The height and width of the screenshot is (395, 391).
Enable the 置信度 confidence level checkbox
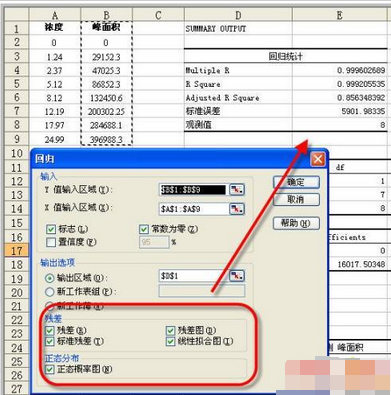51,242
